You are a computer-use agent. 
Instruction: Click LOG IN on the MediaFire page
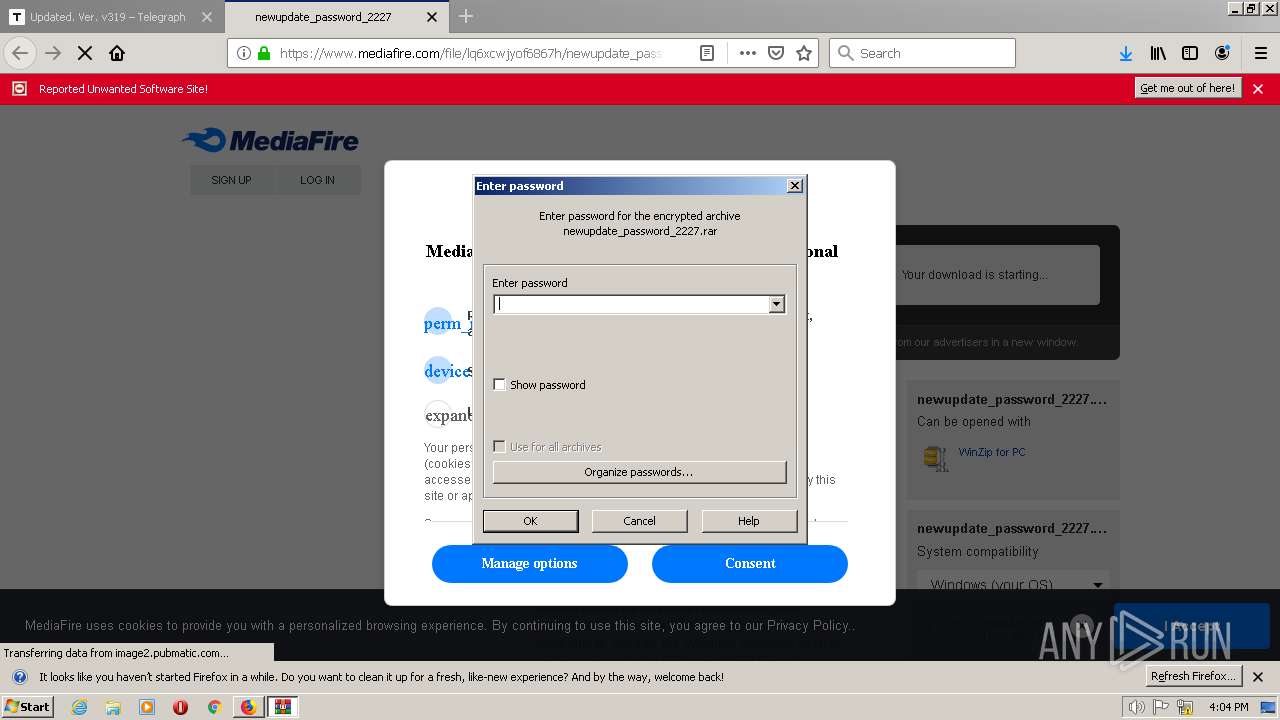click(317, 180)
